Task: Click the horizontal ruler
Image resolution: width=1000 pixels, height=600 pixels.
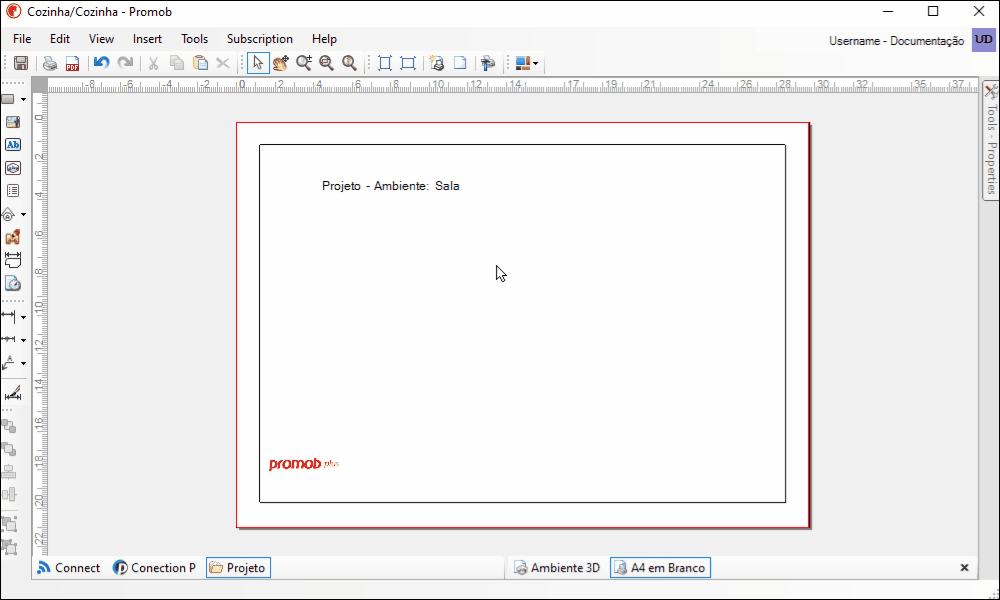Action: (512, 85)
